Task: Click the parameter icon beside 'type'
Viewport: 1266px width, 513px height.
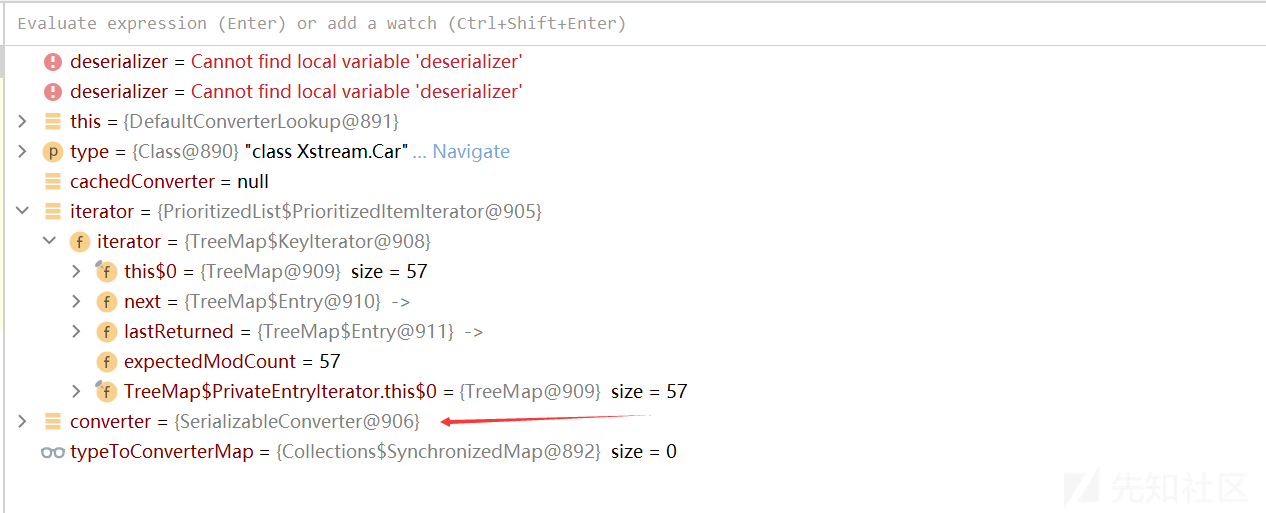Action: point(53,152)
